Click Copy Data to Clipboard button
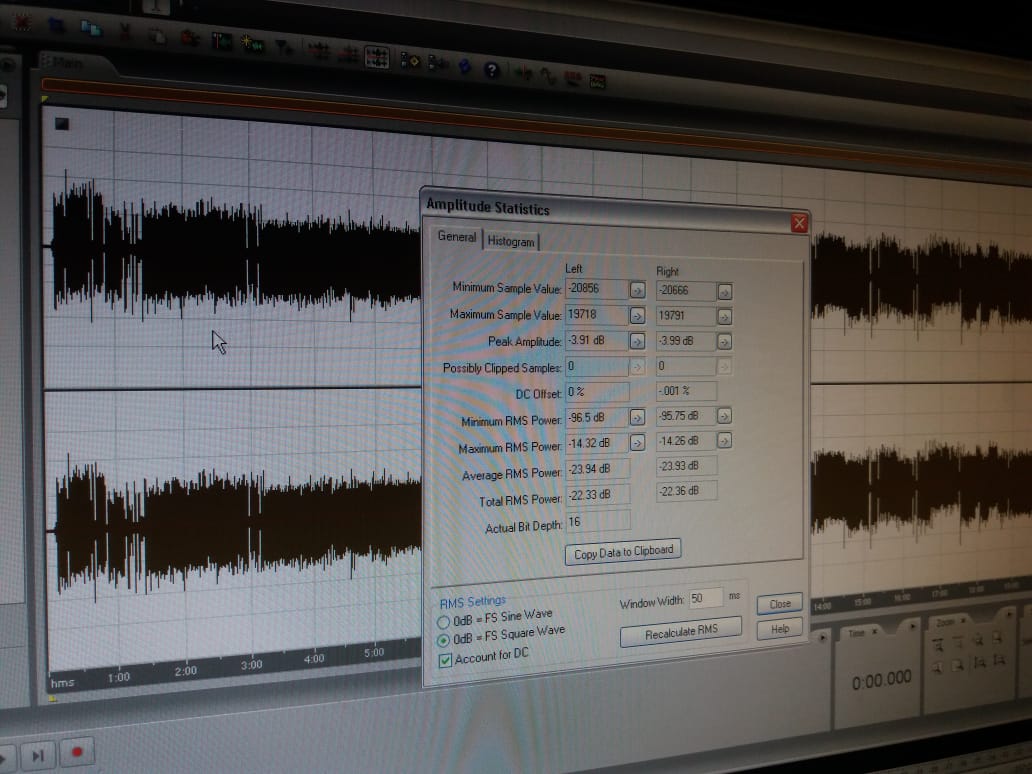Screen dimensions: 1032x774 (623, 552)
